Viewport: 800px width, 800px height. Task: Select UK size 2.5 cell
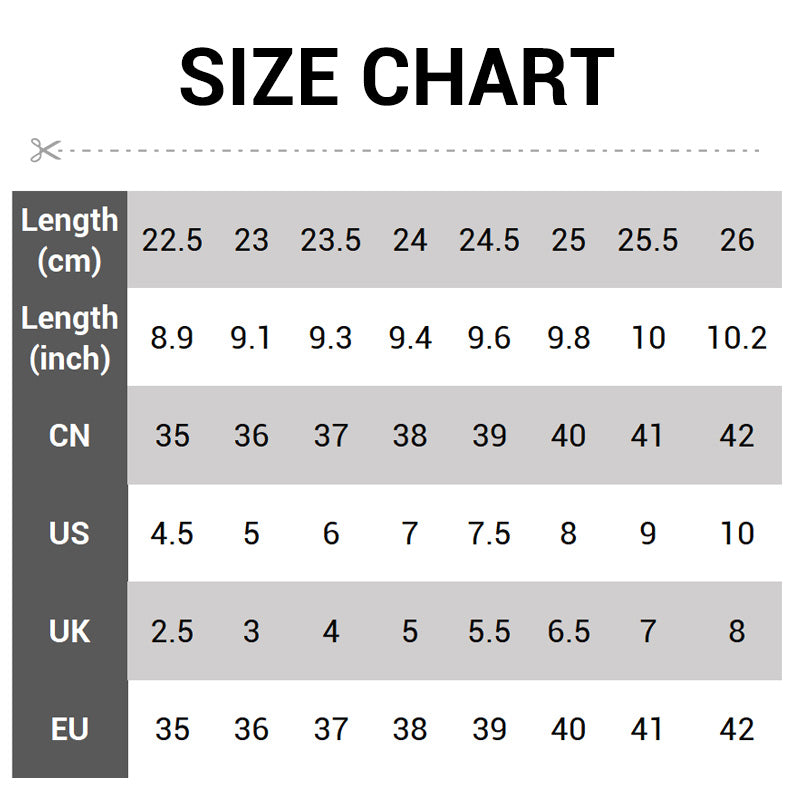click(x=172, y=631)
